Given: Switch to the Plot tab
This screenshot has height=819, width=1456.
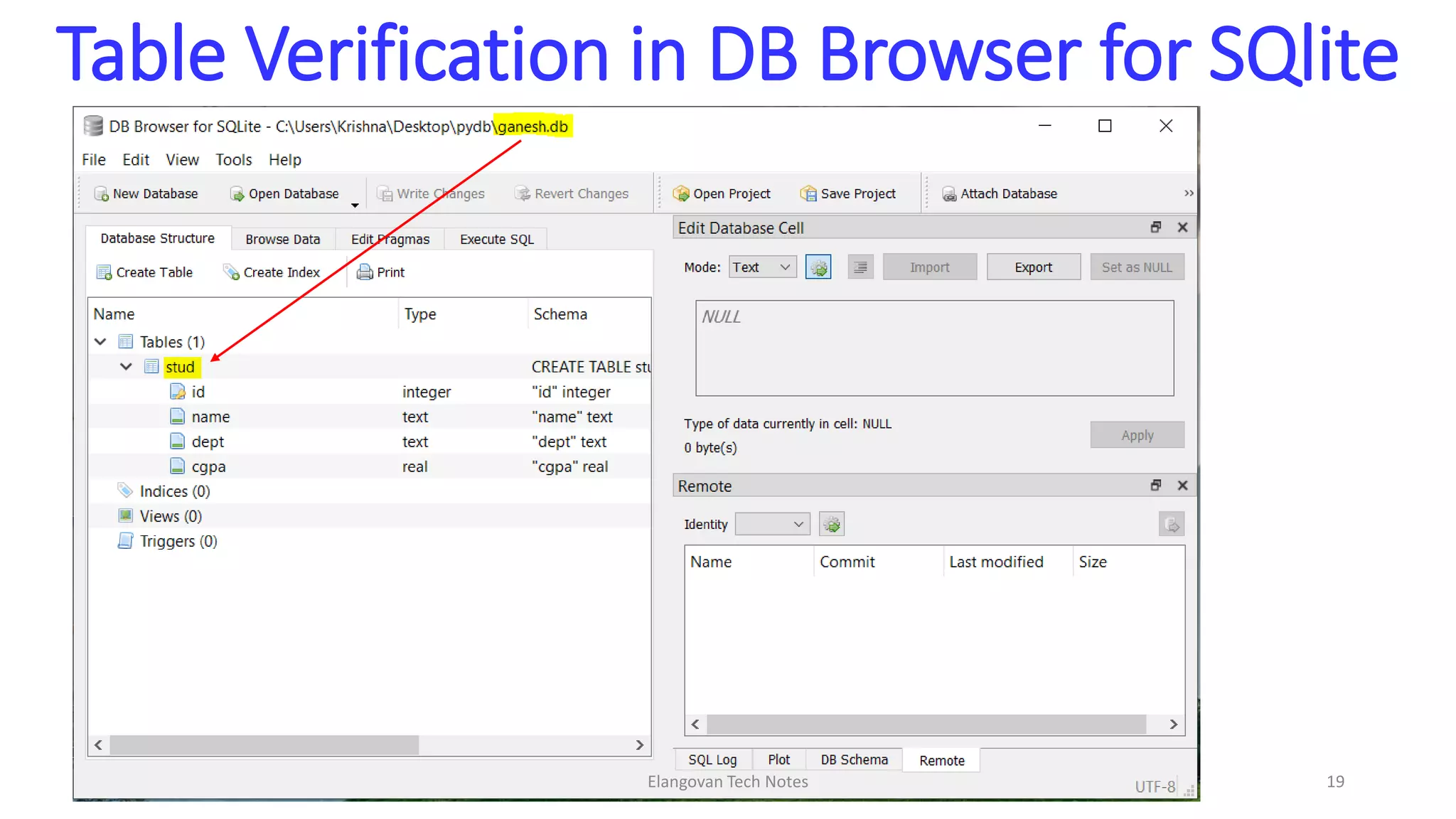Looking at the screenshot, I should click(x=778, y=760).
